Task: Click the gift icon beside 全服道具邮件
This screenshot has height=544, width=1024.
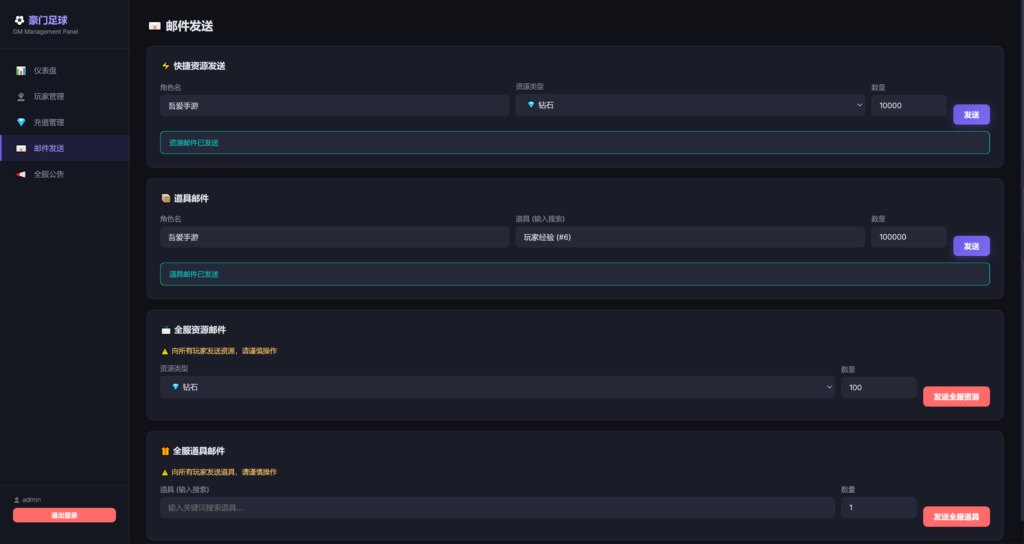Action: (166, 452)
